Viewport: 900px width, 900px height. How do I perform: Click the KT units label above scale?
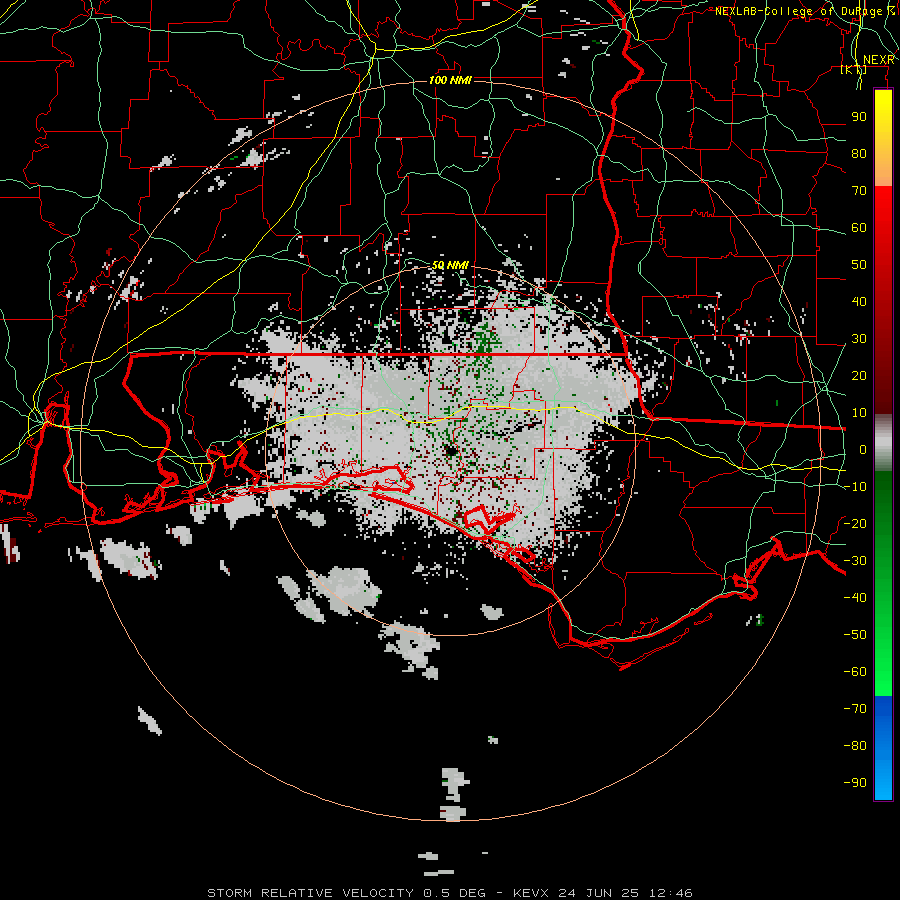click(x=853, y=70)
